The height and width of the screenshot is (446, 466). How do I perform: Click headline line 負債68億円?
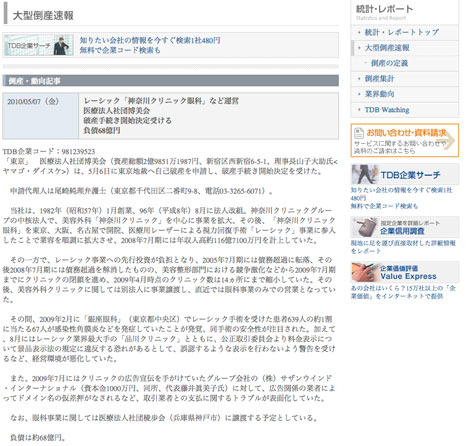pyautogui.click(x=102, y=130)
